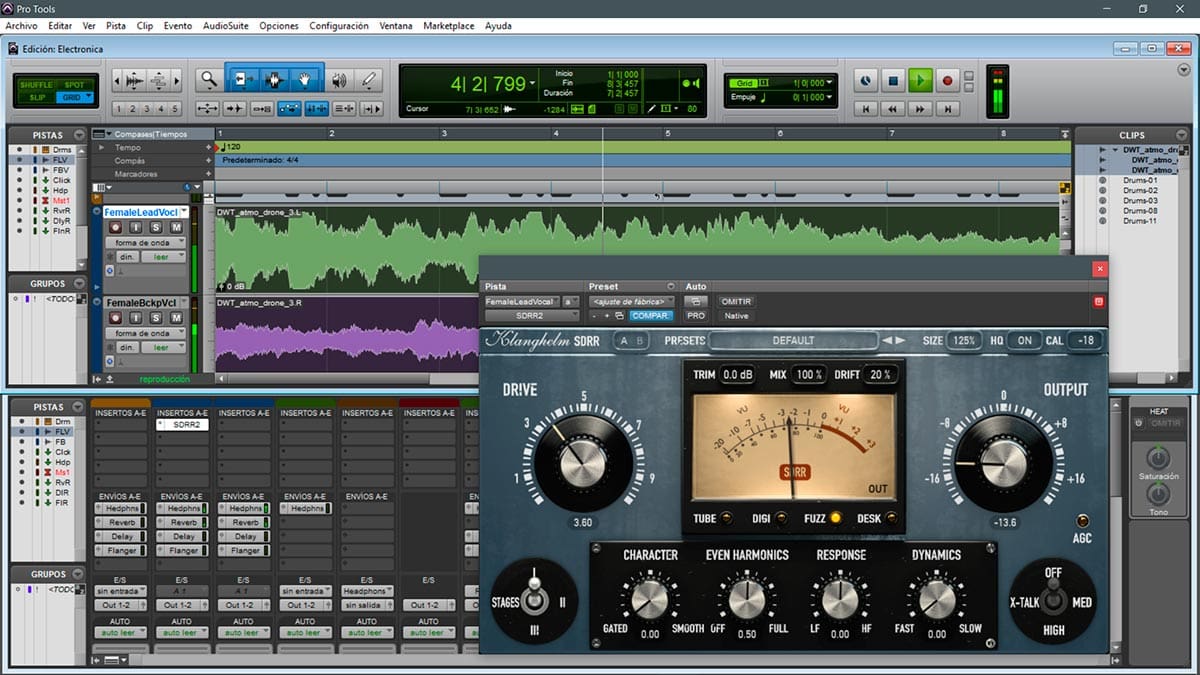Select DIGI saturation mode
This screenshot has width=1200, height=675.
coord(781,518)
